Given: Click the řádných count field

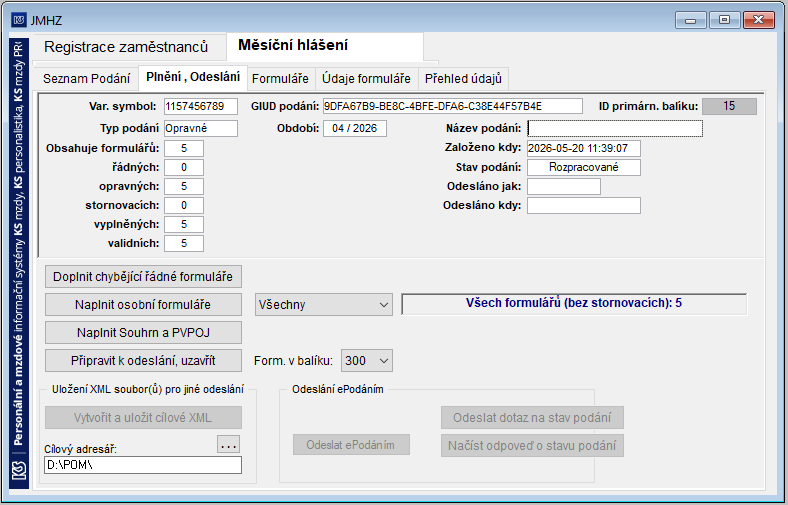Looking at the screenshot, I should click(184, 167).
